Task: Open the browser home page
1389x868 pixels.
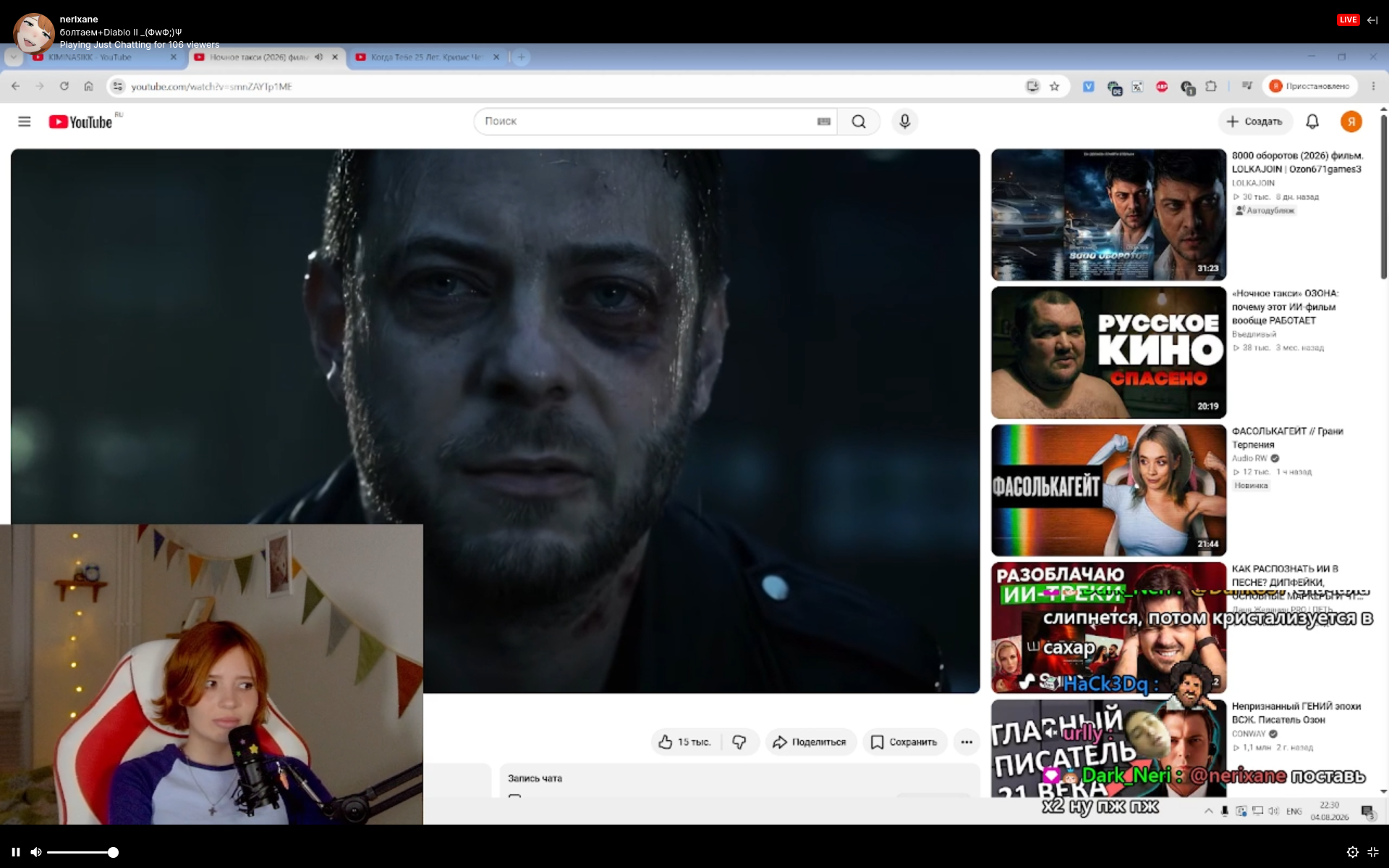Action: pyautogui.click(x=88, y=86)
